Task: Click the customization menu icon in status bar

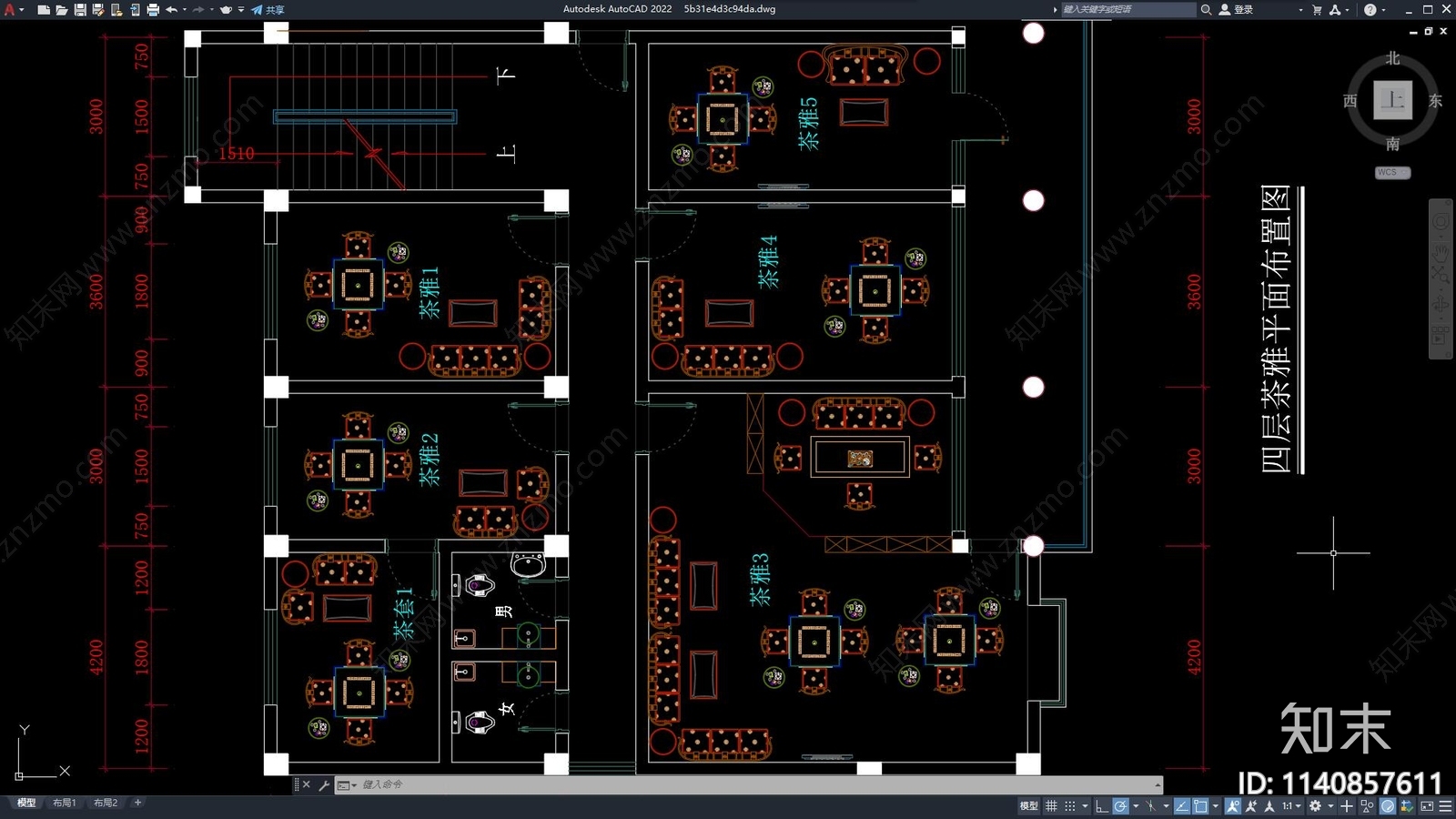Action: (x=1445, y=805)
